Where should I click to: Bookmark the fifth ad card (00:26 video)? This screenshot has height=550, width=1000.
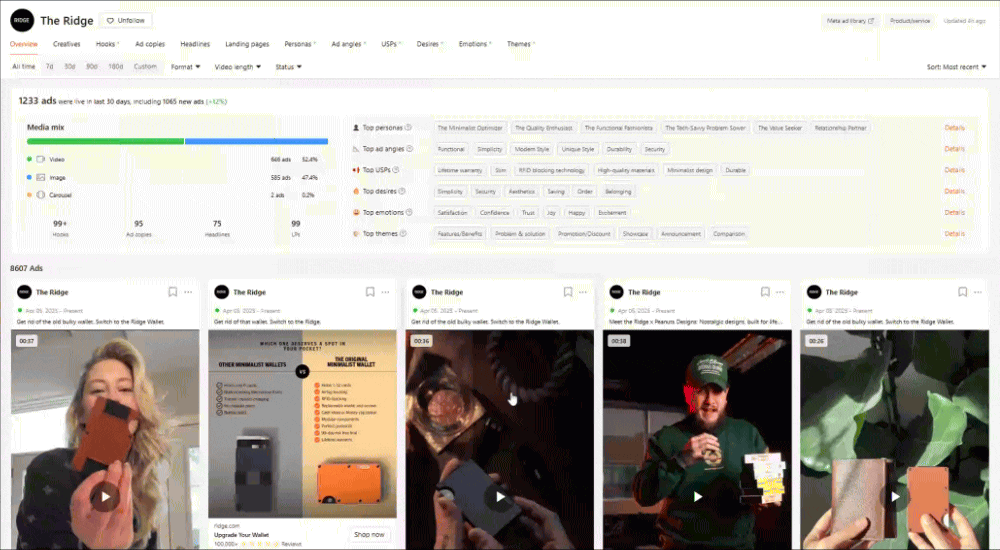[962, 292]
